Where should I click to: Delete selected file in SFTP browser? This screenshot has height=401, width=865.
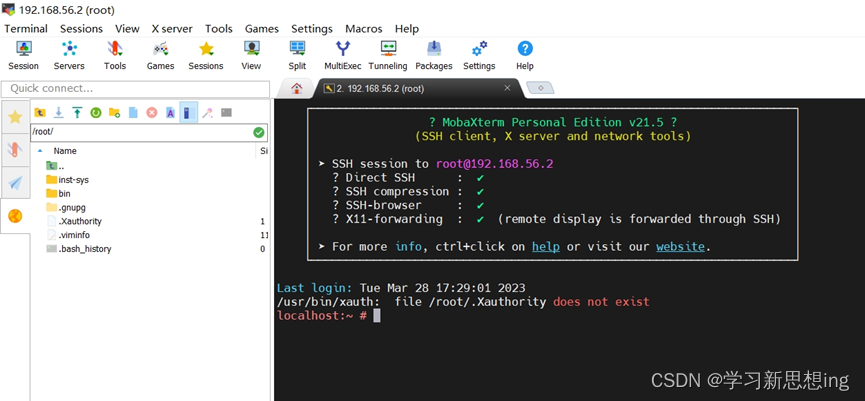(152, 113)
